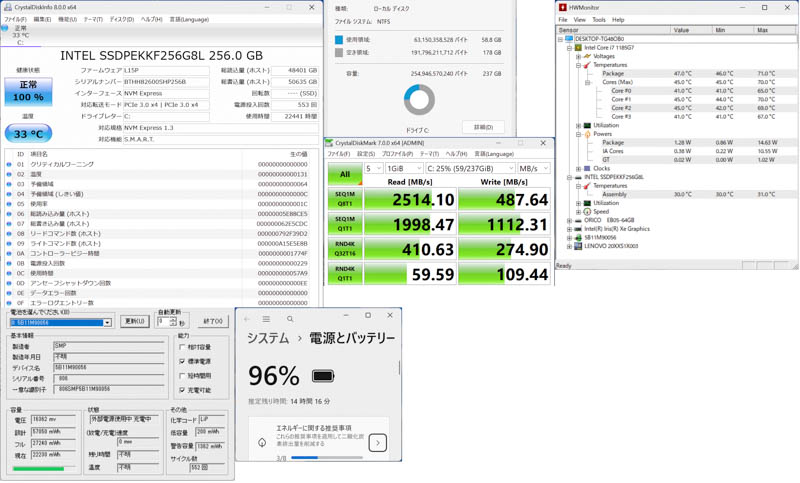The image size is (800, 483).
Task: Click the 正常 100% health status button
Action: tap(29, 91)
